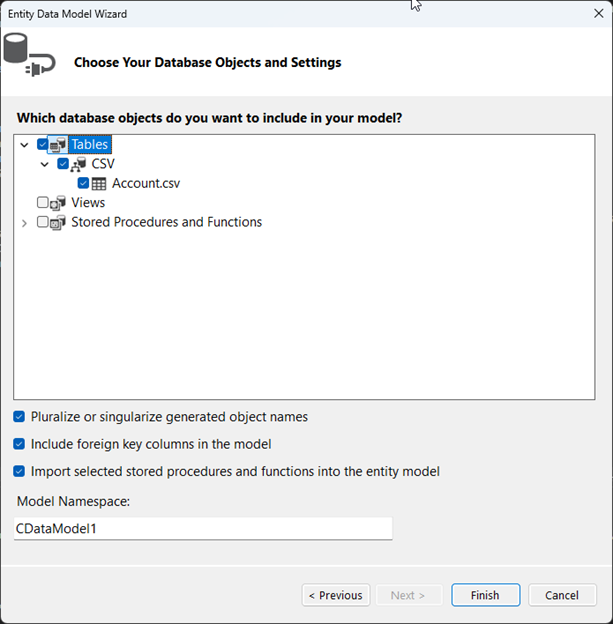Click the Views node icon
Viewport: 613px width, 624px height.
tap(58, 203)
